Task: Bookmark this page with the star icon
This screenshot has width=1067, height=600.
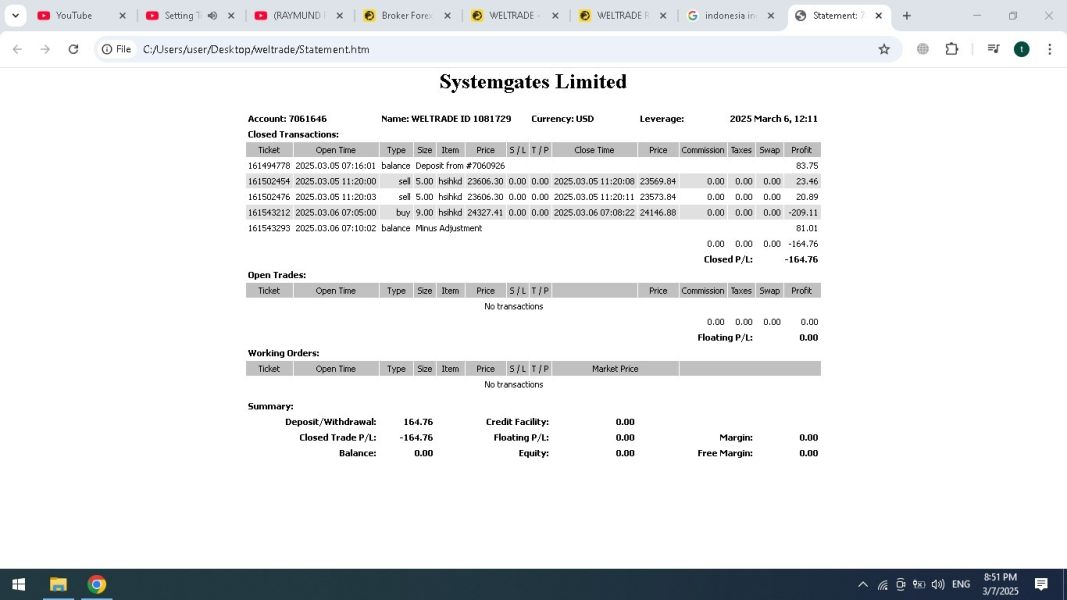Action: [x=884, y=49]
